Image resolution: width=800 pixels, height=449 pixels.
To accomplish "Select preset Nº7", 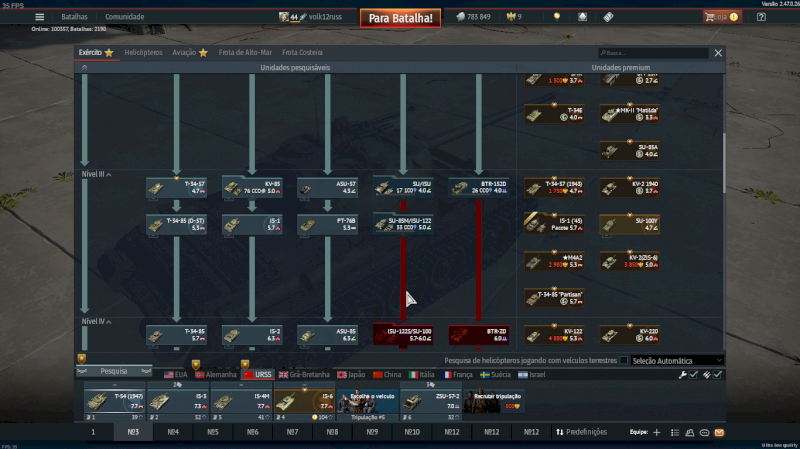I will coord(292,432).
